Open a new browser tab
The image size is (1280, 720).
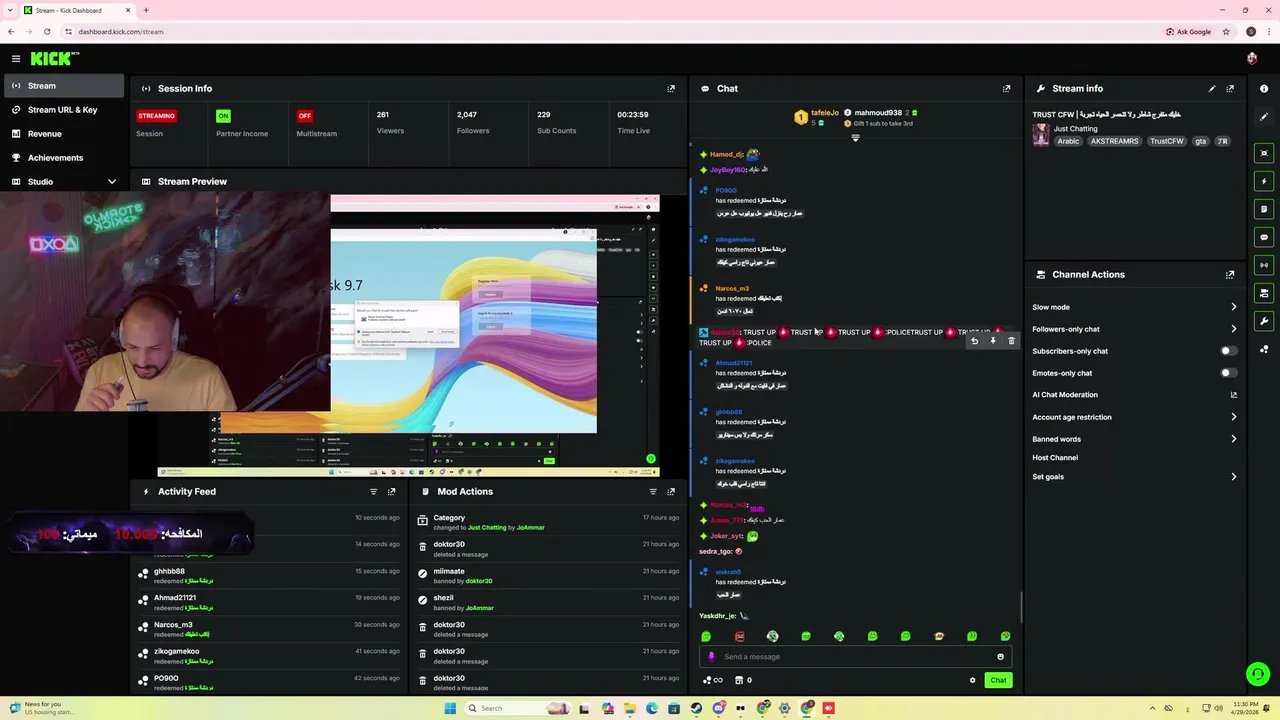[x=146, y=10]
